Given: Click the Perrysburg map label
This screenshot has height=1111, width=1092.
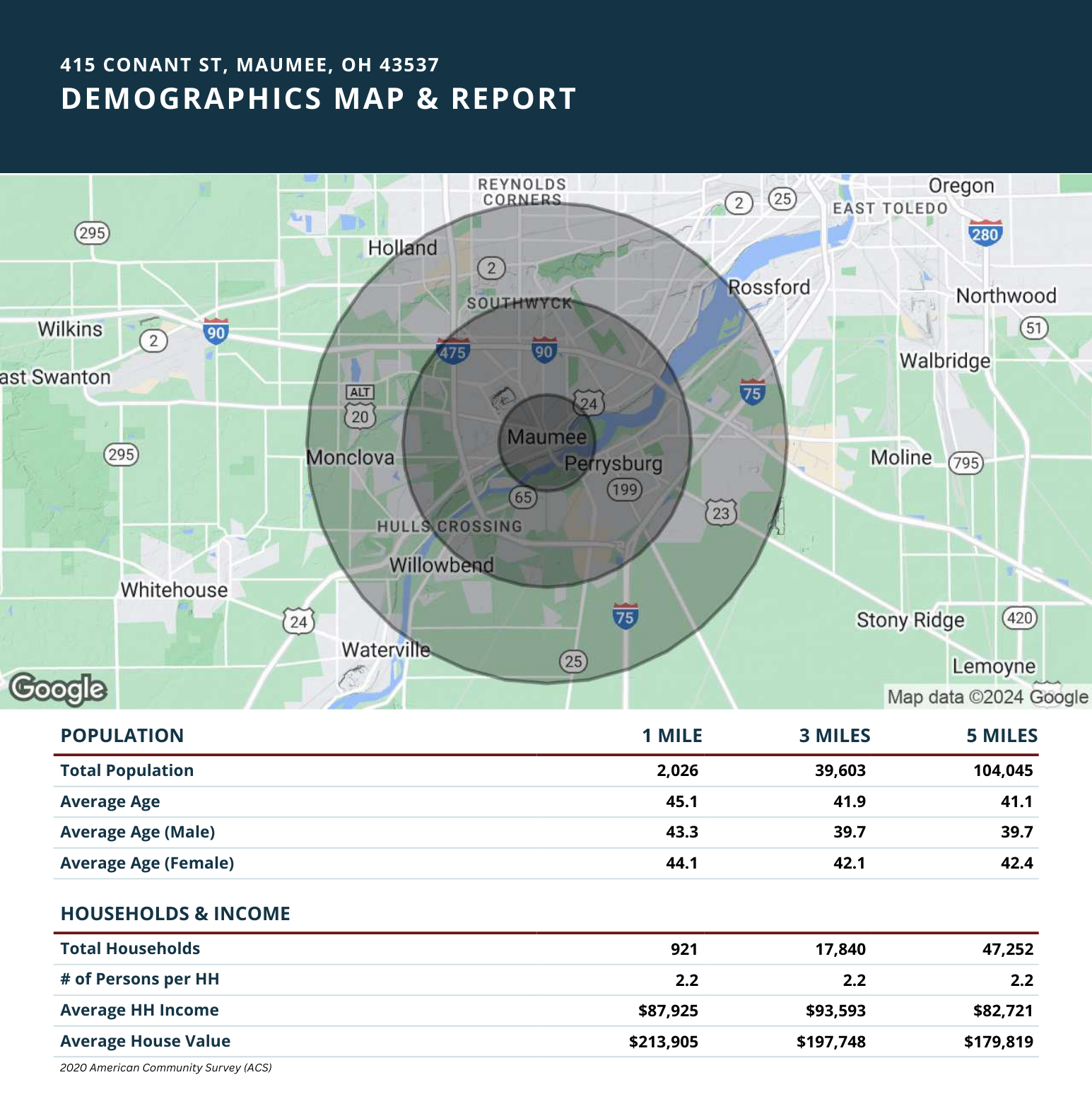Looking at the screenshot, I should pos(613,464).
